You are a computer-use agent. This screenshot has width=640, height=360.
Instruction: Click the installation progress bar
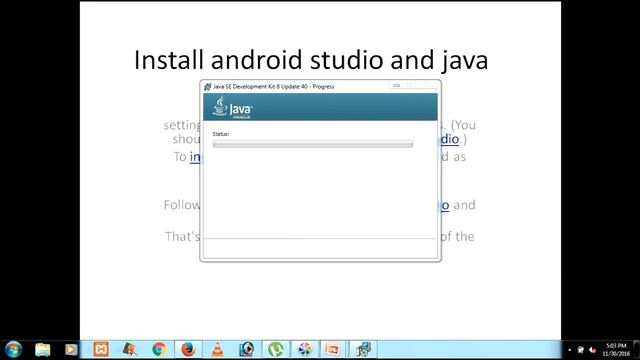coord(313,144)
